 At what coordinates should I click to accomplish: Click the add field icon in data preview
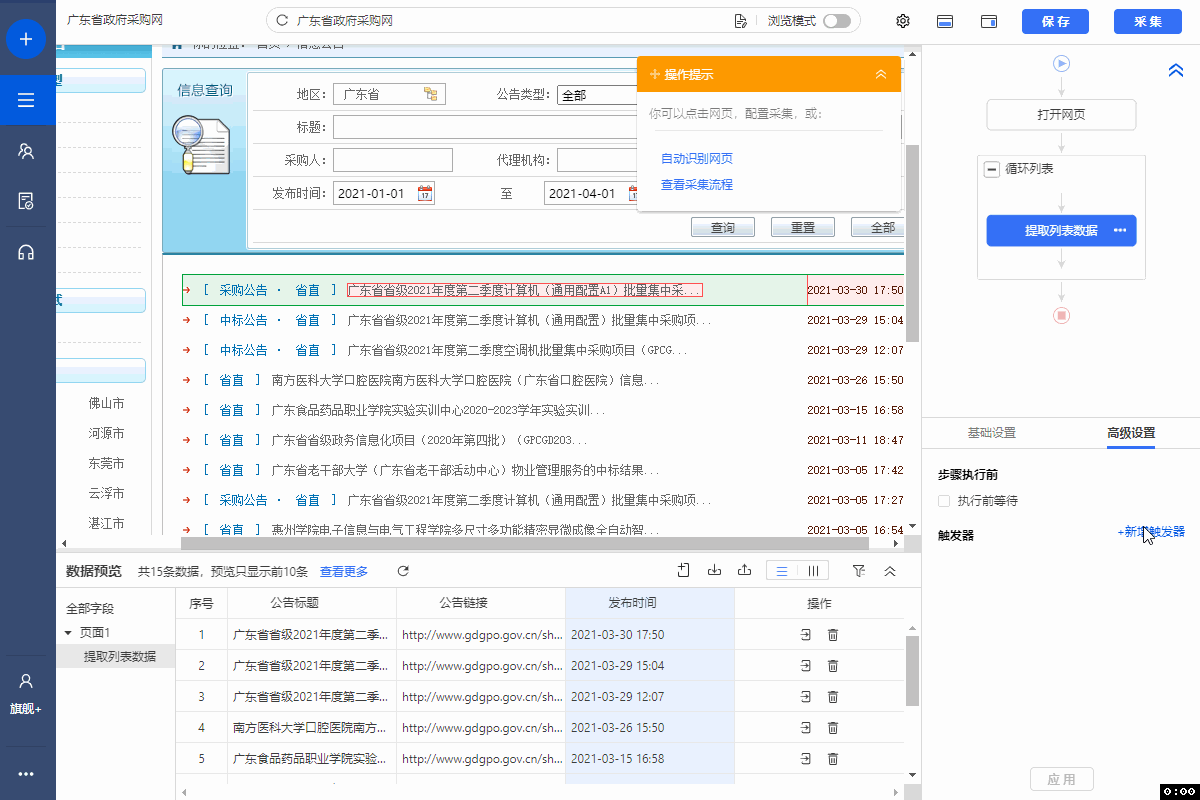(684, 570)
